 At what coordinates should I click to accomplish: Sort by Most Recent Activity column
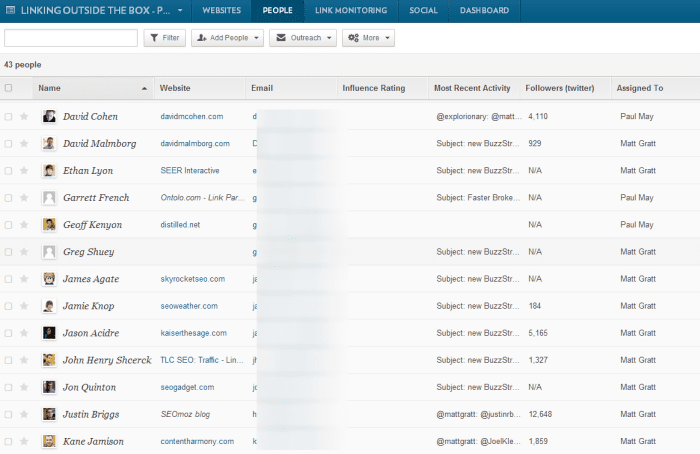tap(472, 88)
